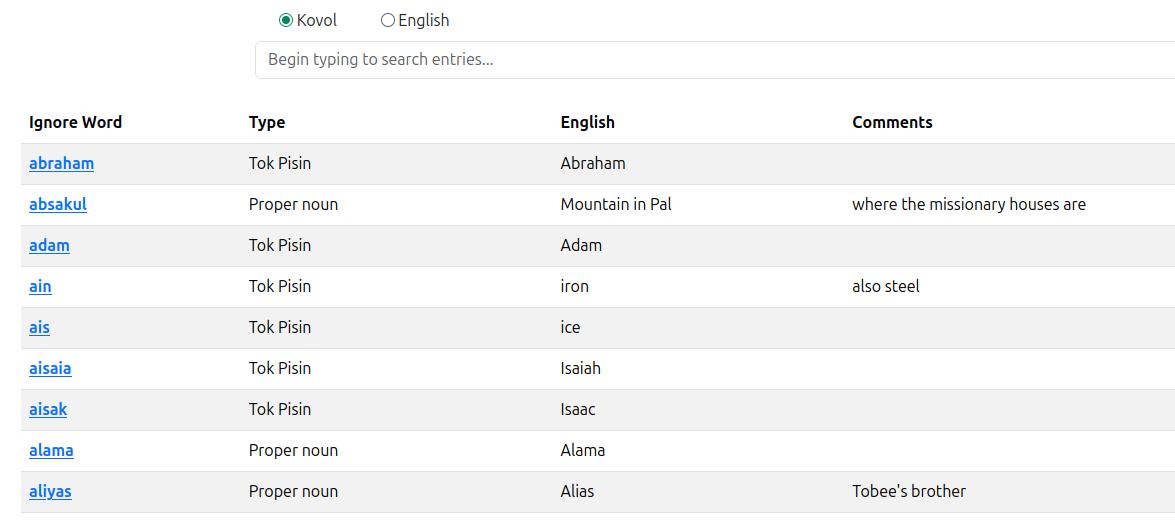Open the ain entry link
This screenshot has height=520, width=1175.
(x=40, y=286)
